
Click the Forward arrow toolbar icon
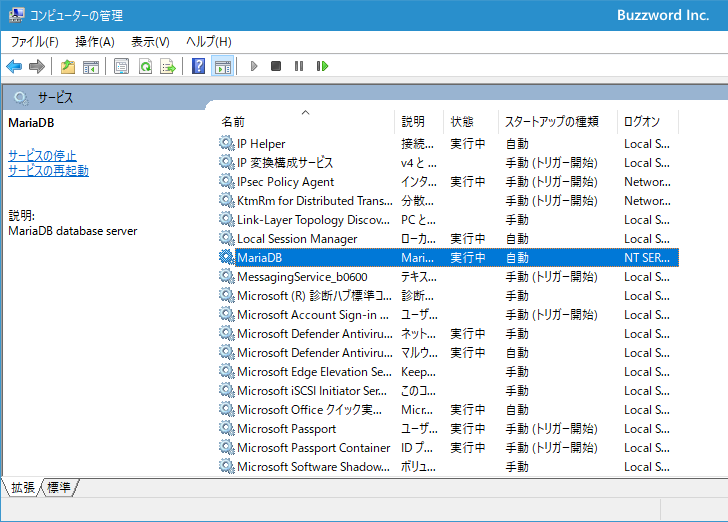(37, 66)
